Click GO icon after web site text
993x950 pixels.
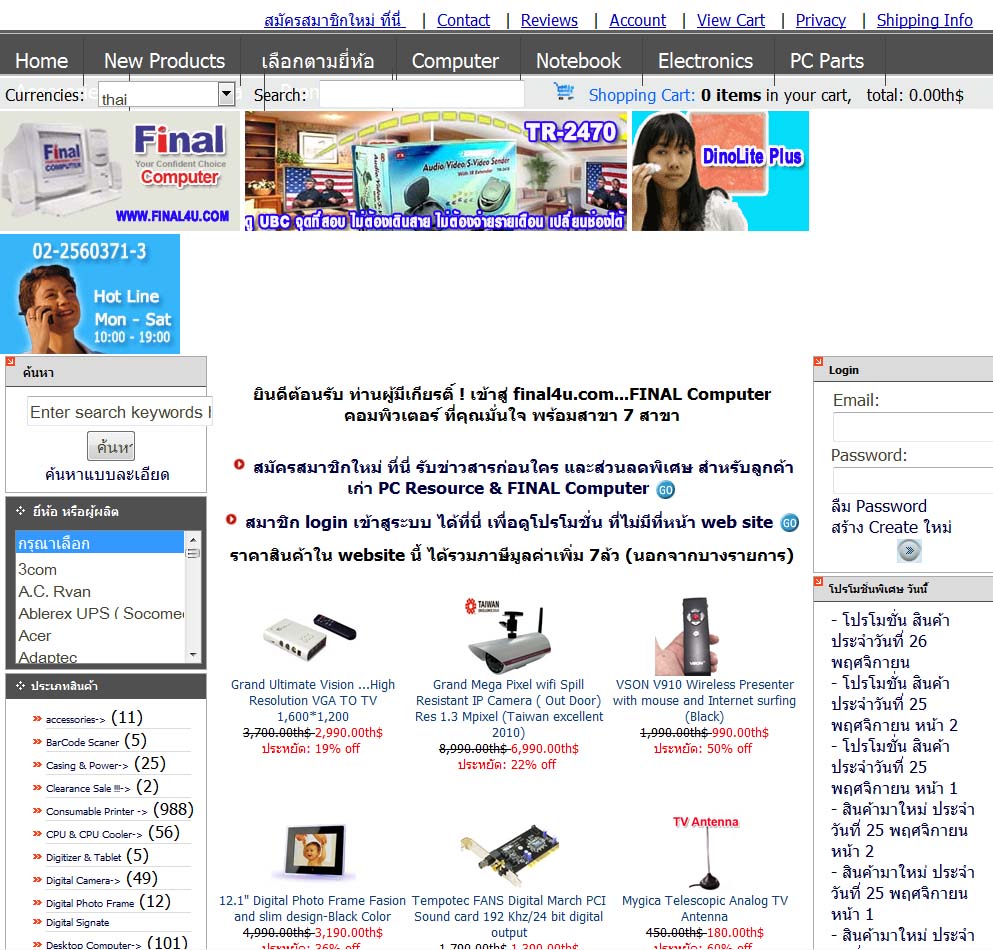[x=790, y=523]
